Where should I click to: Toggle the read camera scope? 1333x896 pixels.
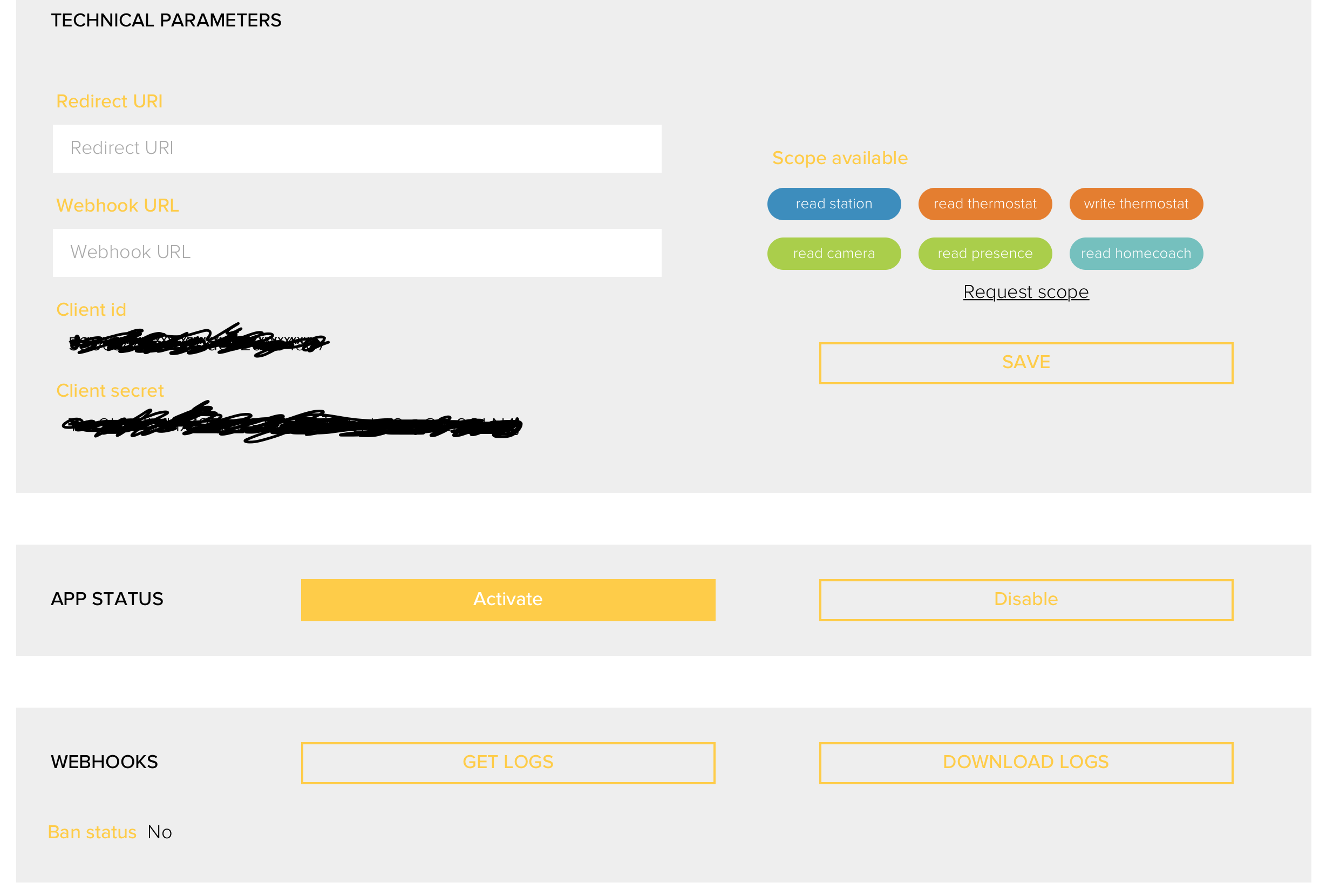coord(834,253)
